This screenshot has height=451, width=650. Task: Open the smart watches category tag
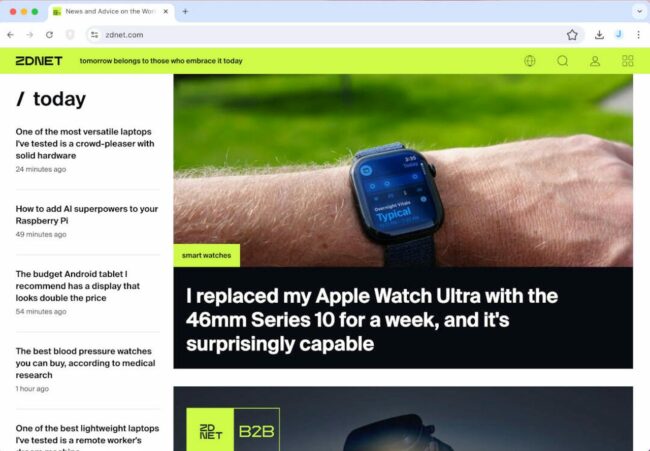[206, 255]
